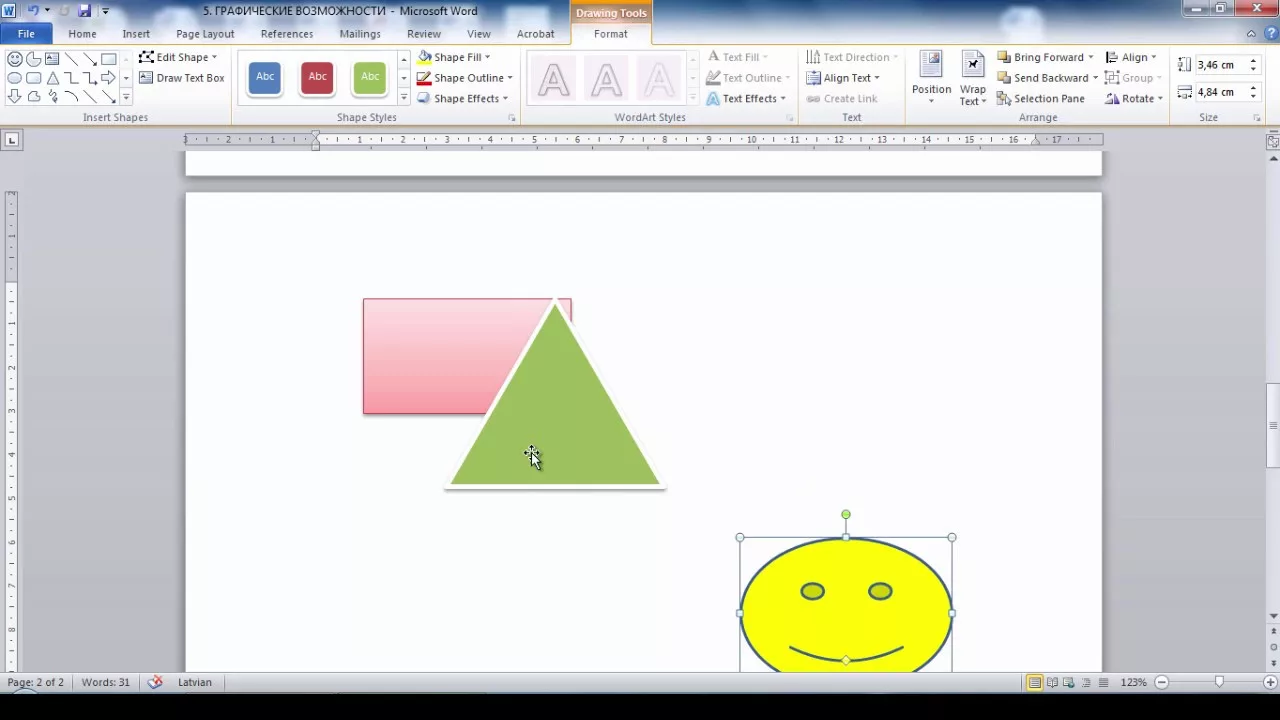This screenshot has width=1280, height=720.
Task: Pick the isosceles triangle shape tool
Action: (x=52, y=78)
